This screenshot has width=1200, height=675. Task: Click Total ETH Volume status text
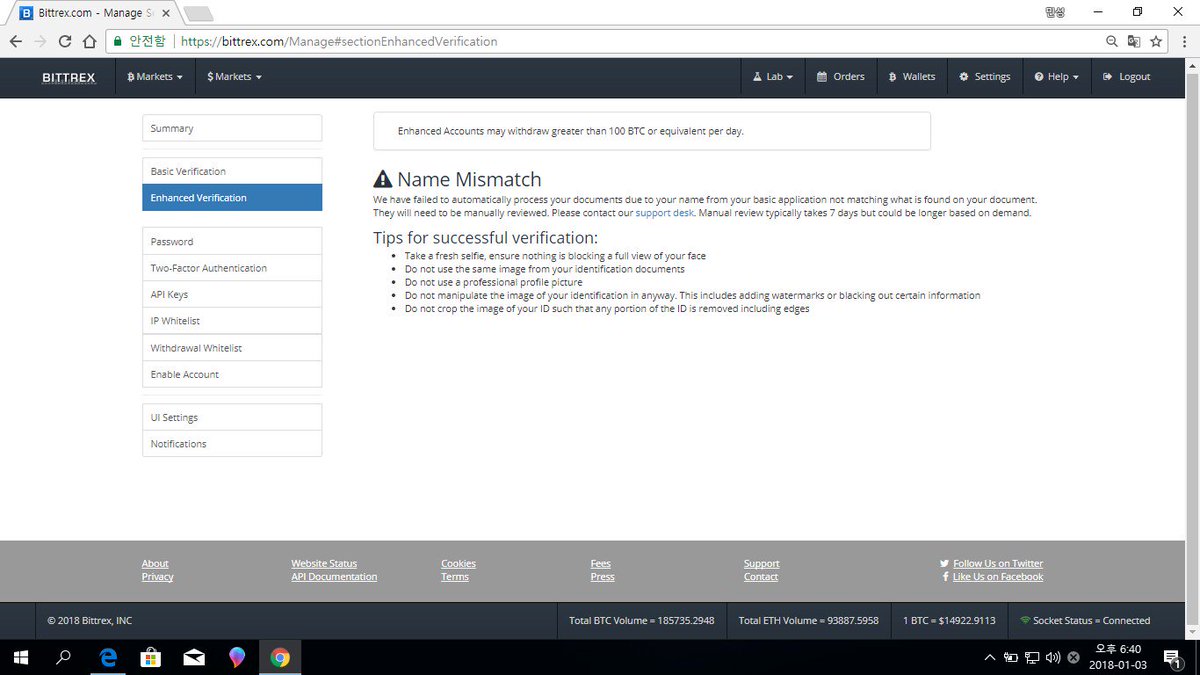pos(808,620)
